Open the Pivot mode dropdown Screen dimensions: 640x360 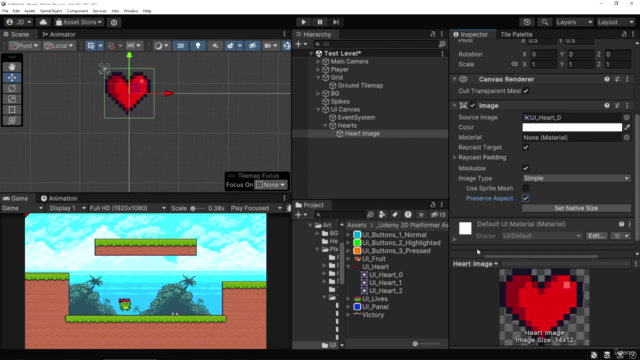24,46
